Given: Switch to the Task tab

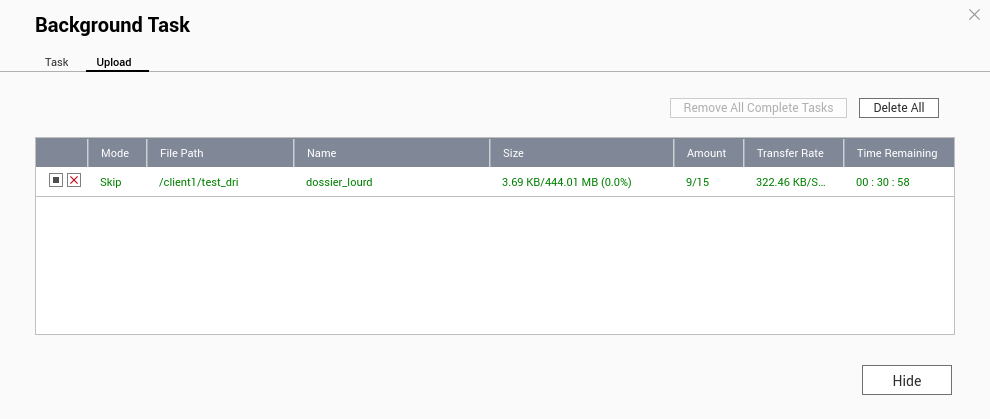Looking at the screenshot, I should click(x=57, y=62).
